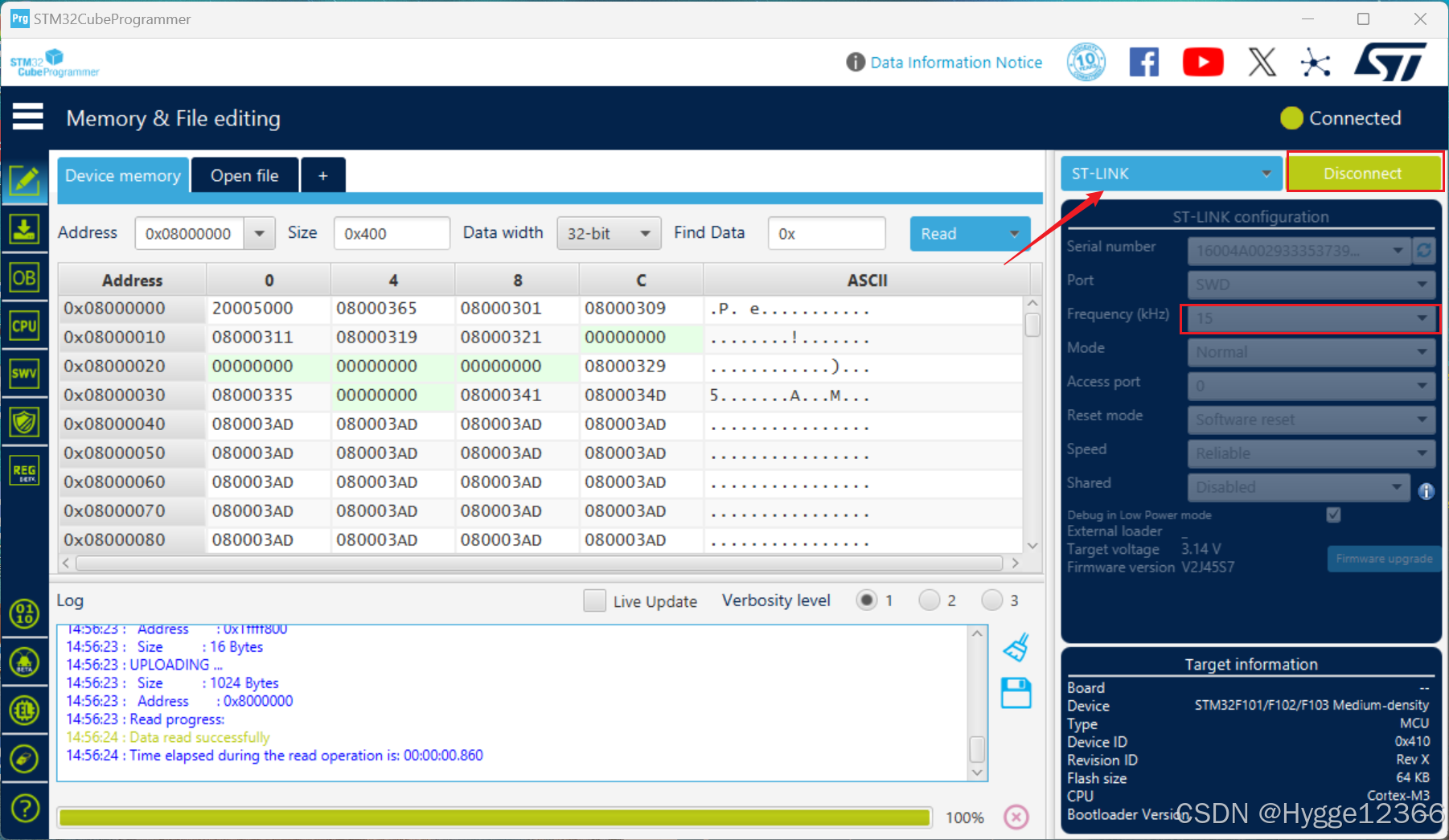Save the log with disk icon
Viewport: 1449px width, 840px height.
1016,693
